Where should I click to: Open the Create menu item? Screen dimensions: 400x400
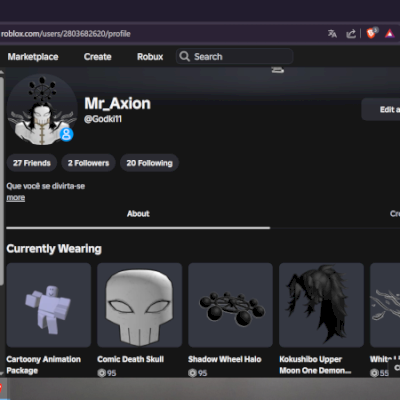(97, 57)
